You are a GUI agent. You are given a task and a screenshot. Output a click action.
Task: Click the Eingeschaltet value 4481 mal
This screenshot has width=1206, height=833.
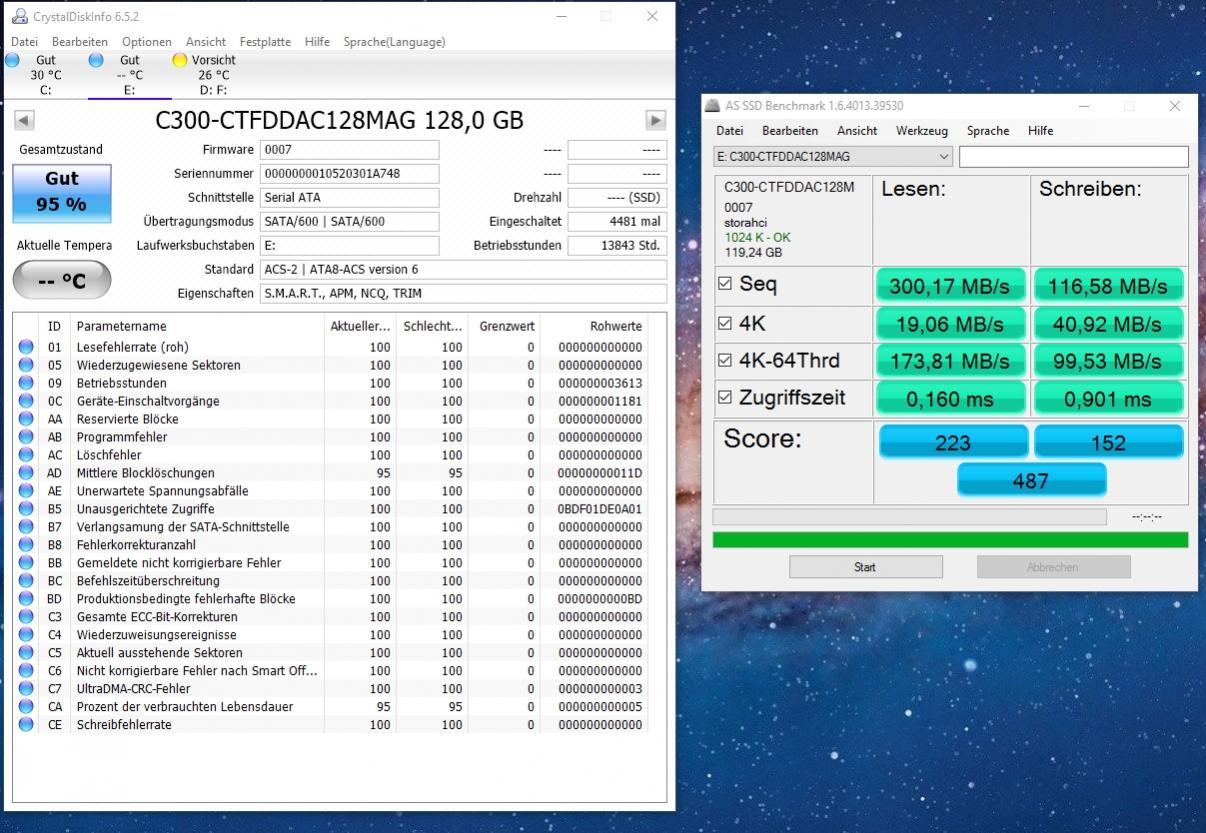[617, 221]
